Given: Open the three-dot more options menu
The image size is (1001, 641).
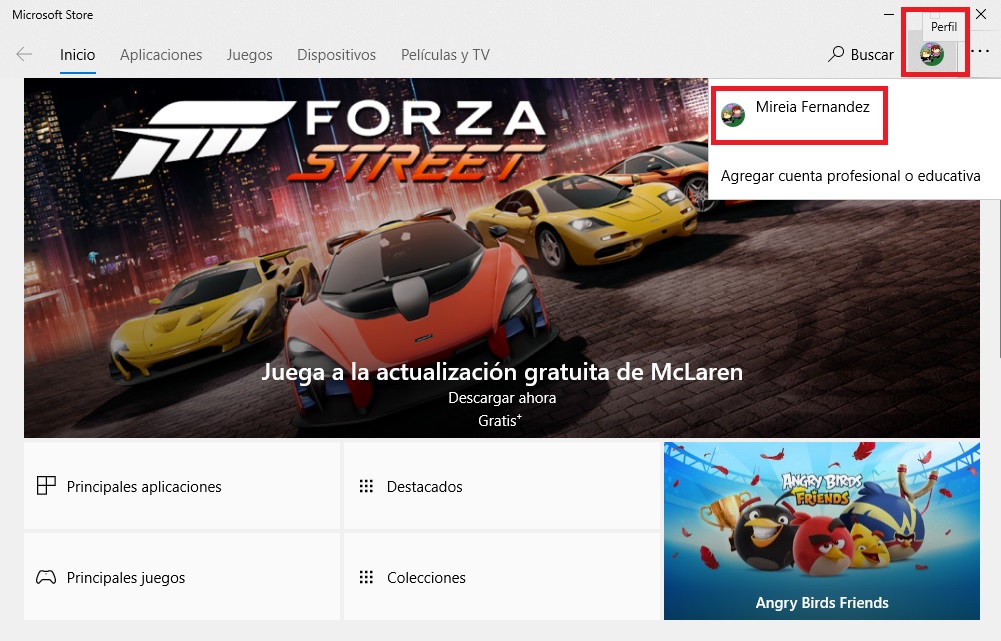Looking at the screenshot, I should (980, 52).
